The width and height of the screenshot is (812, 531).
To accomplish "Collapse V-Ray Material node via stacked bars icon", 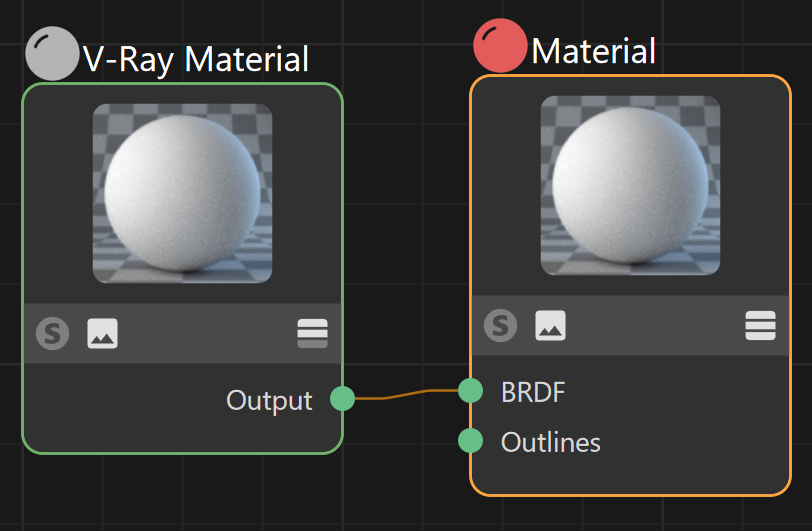I will coord(312,333).
